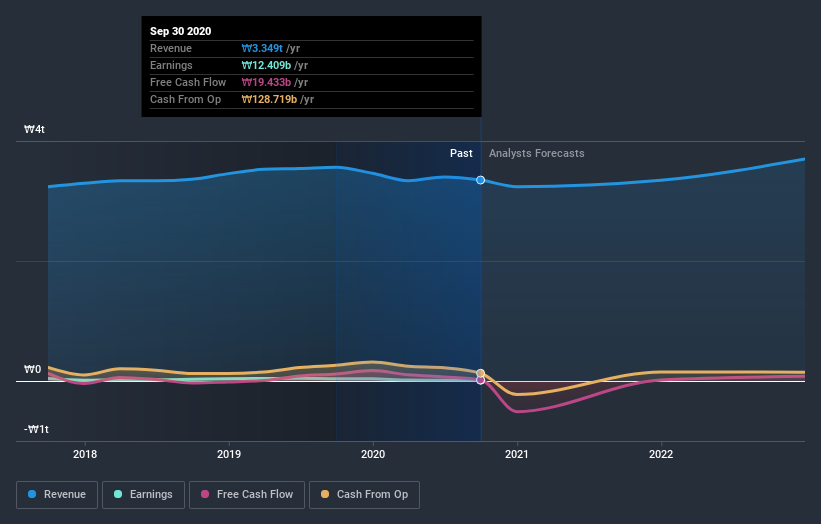Click the ₩12.409b earnings value in tooltip
The height and width of the screenshot is (524, 821).
(x=266, y=65)
